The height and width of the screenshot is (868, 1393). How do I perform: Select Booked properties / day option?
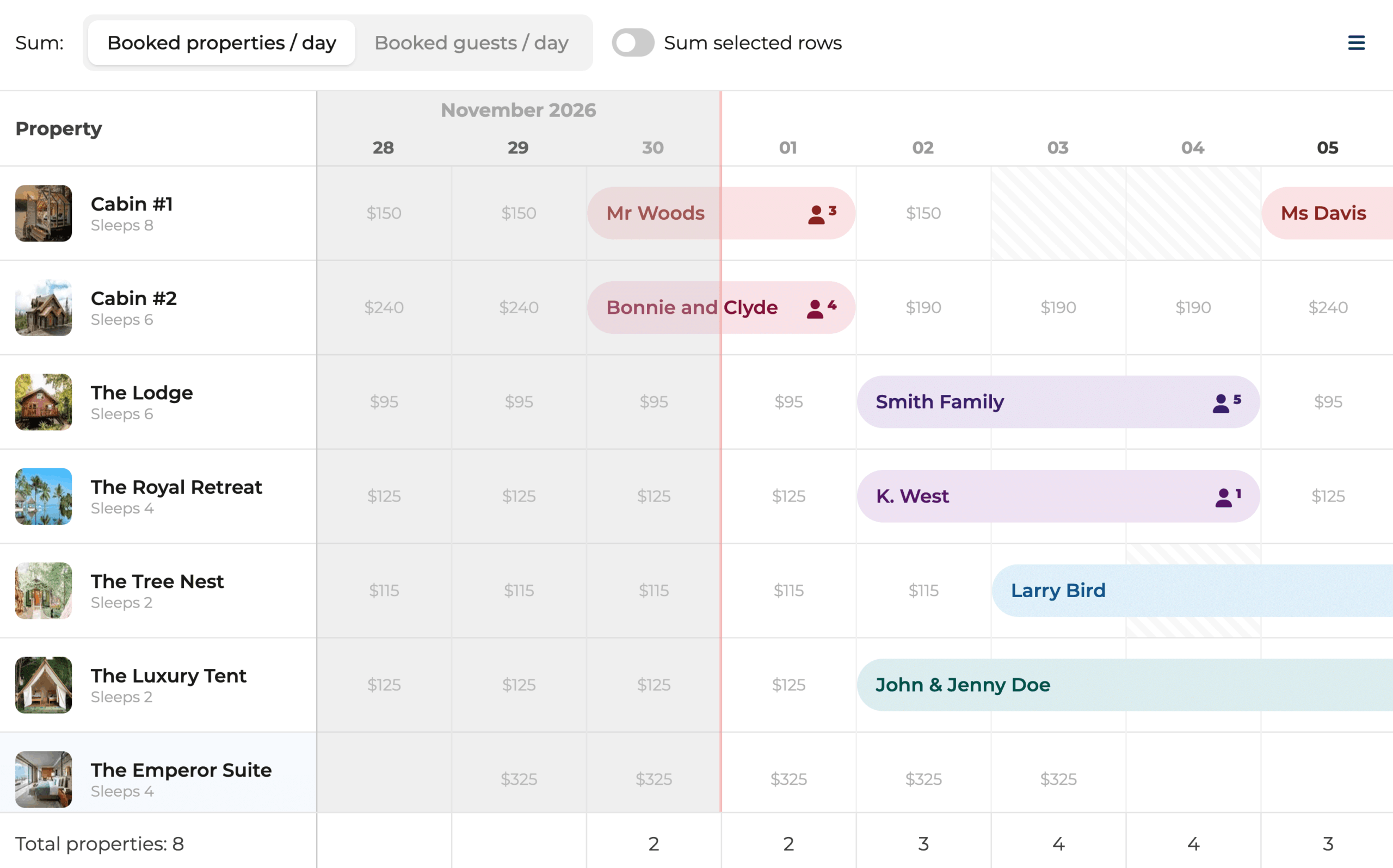pos(221,42)
